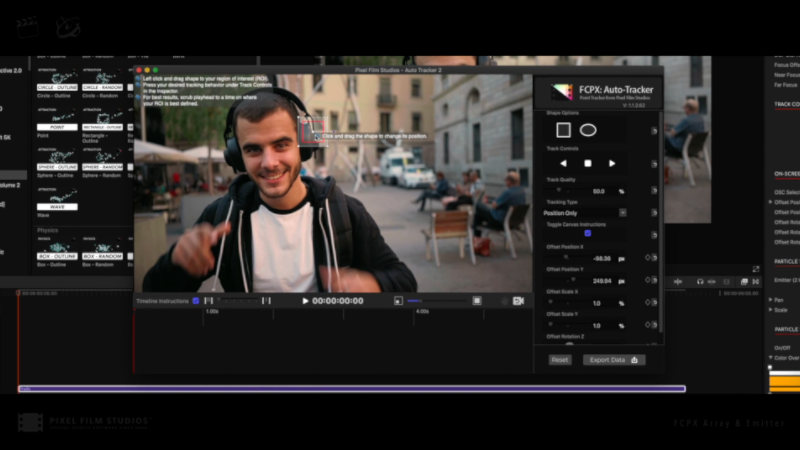Select the Circle - Random preset thumbnail
The width and height of the screenshot is (800, 450).
tap(102, 80)
